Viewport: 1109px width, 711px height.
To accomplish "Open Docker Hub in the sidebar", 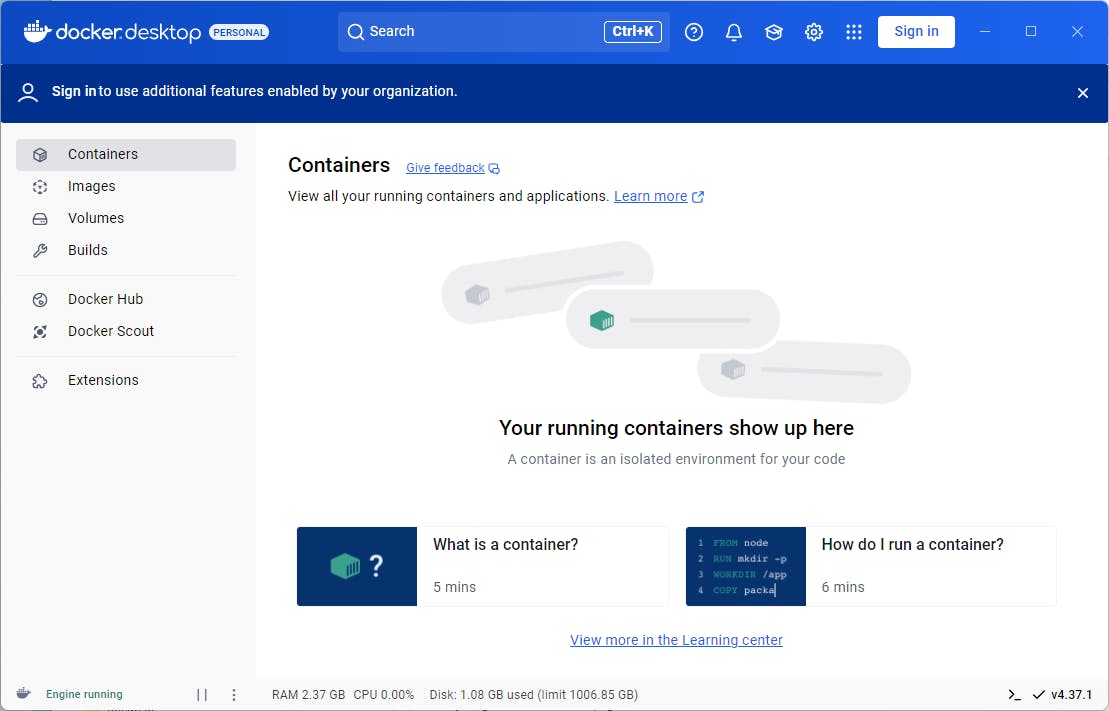I will pyautogui.click(x=126, y=299).
